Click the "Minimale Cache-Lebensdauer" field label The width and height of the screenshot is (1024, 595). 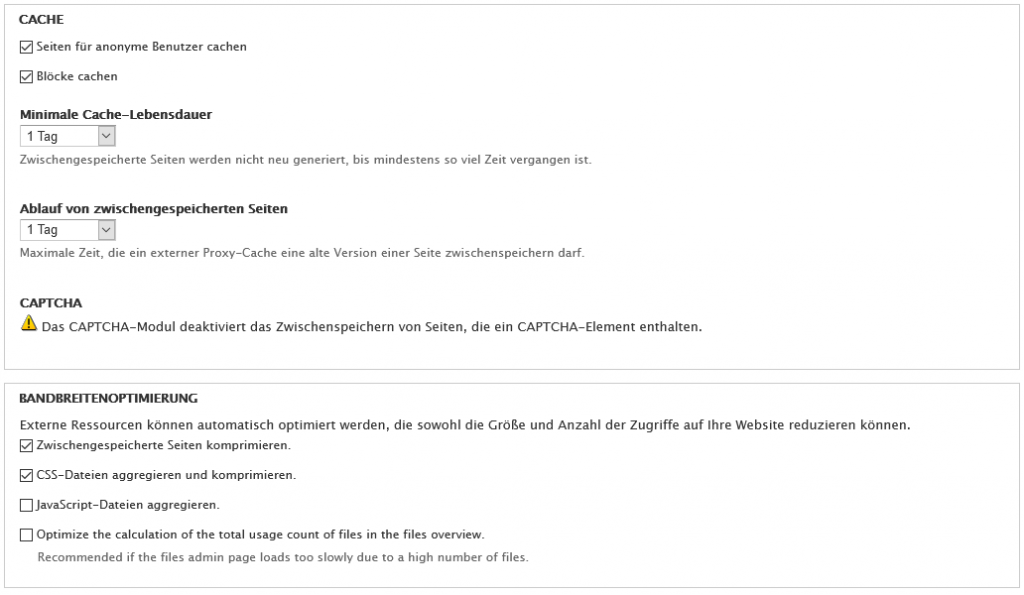point(116,114)
